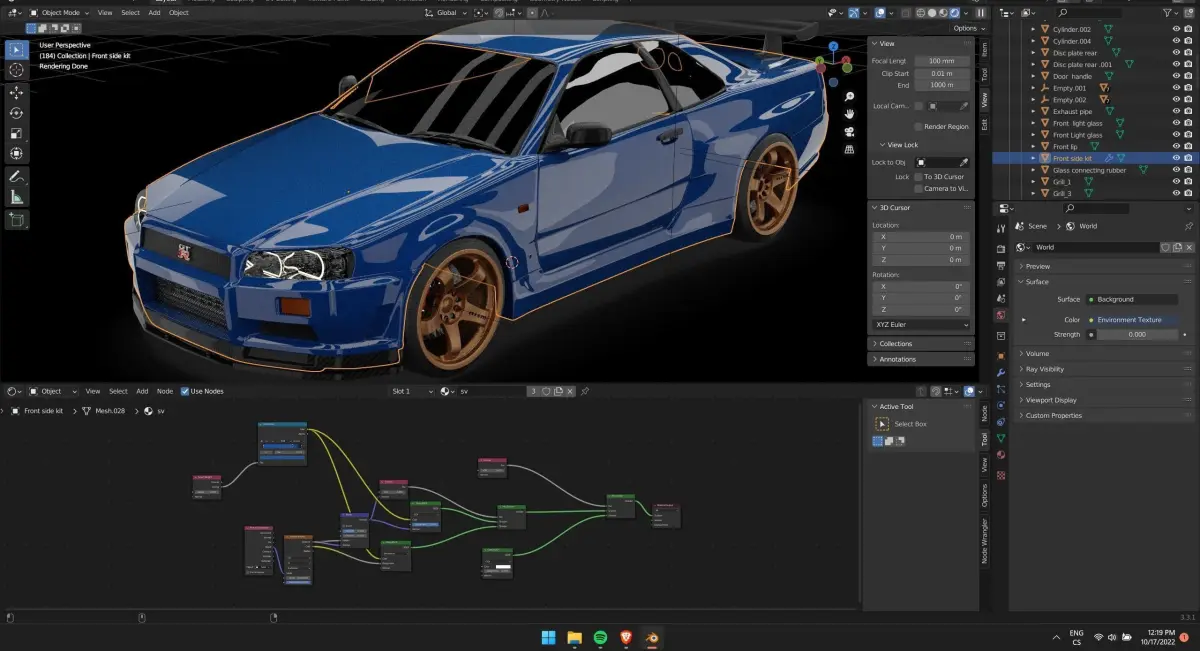The width and height of the screenshot is (1200, 651).
Task: Open the shader editor Node menu
Action: click(165, 391)
